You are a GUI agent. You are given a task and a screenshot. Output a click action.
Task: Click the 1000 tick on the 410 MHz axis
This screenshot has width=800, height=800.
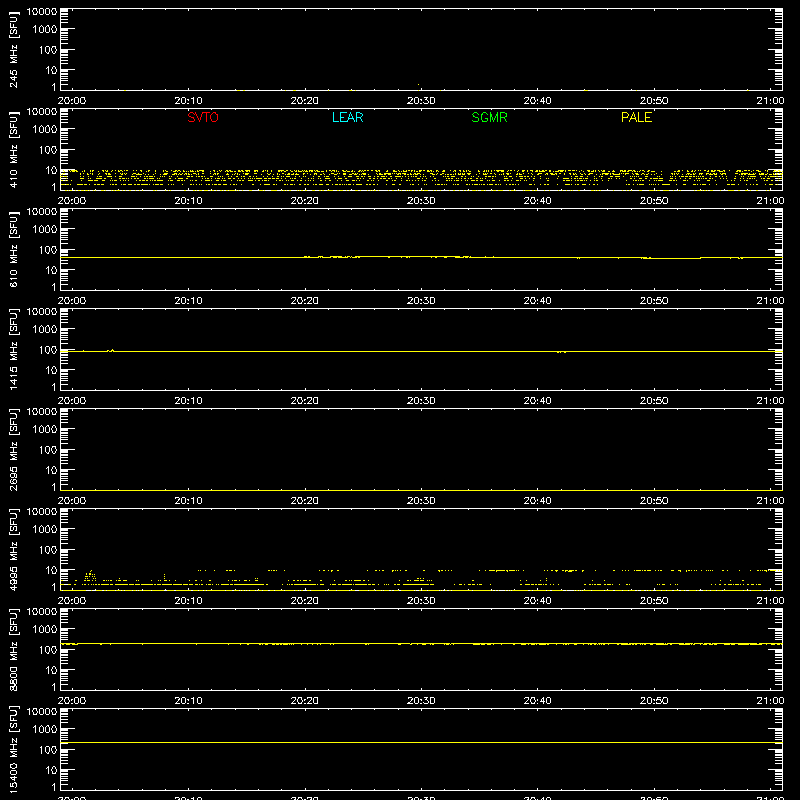point(45,130)
